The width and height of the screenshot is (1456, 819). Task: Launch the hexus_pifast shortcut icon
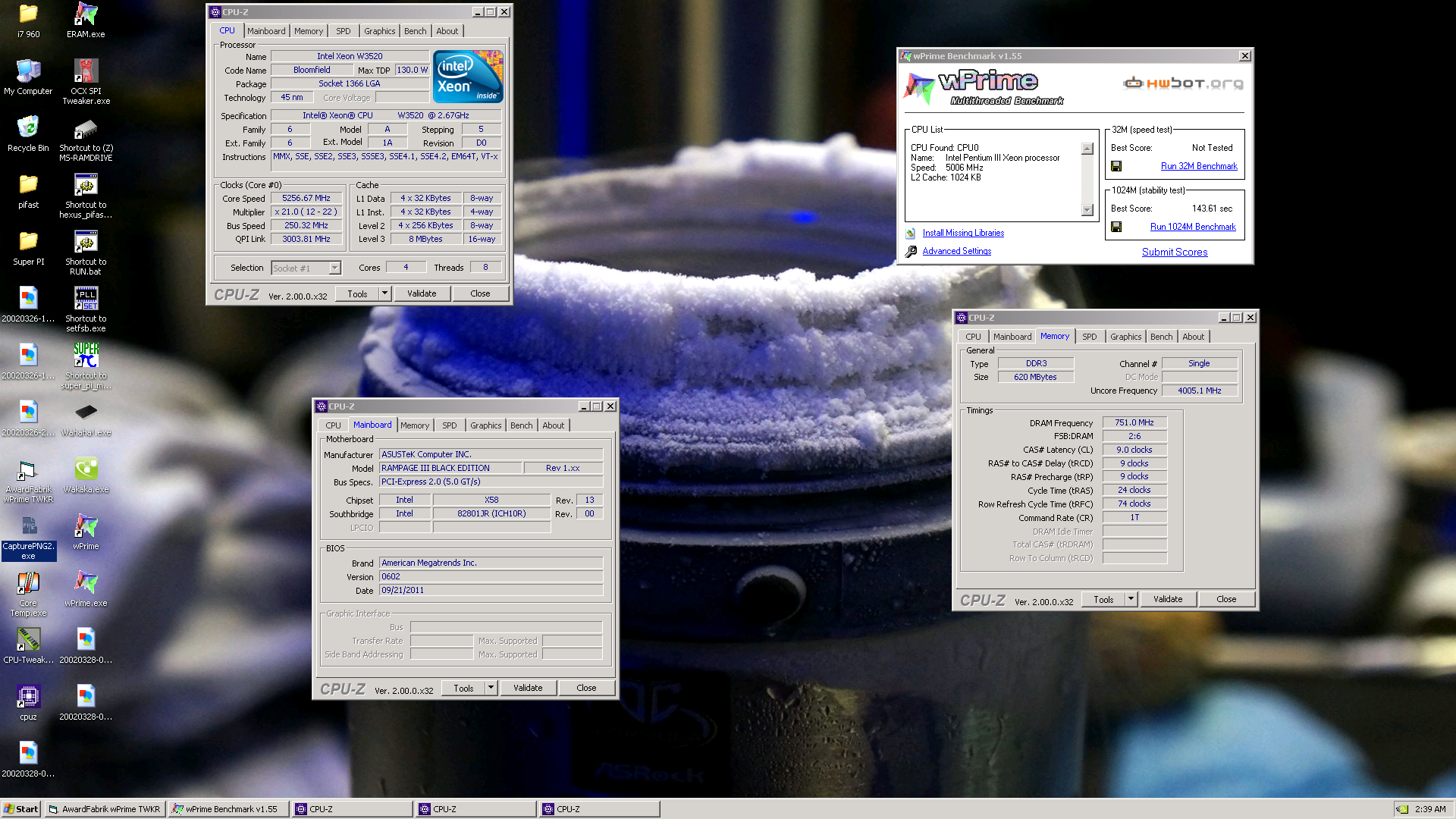pyautogui.click(x=86, y=184)
